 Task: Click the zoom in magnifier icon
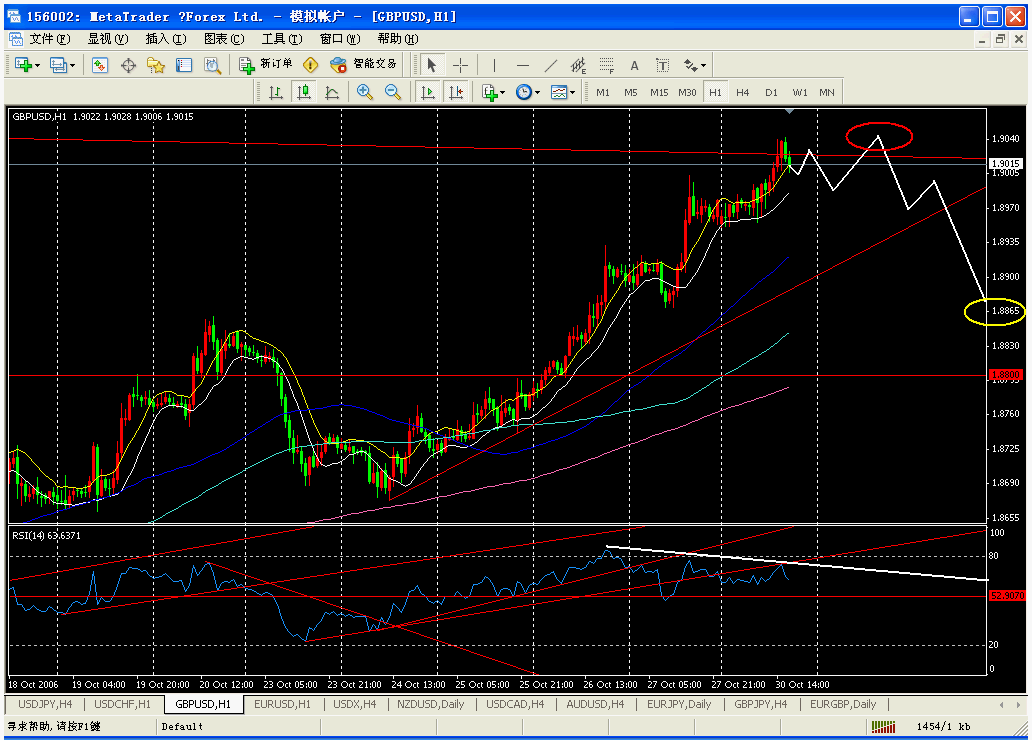coord(366,91)
